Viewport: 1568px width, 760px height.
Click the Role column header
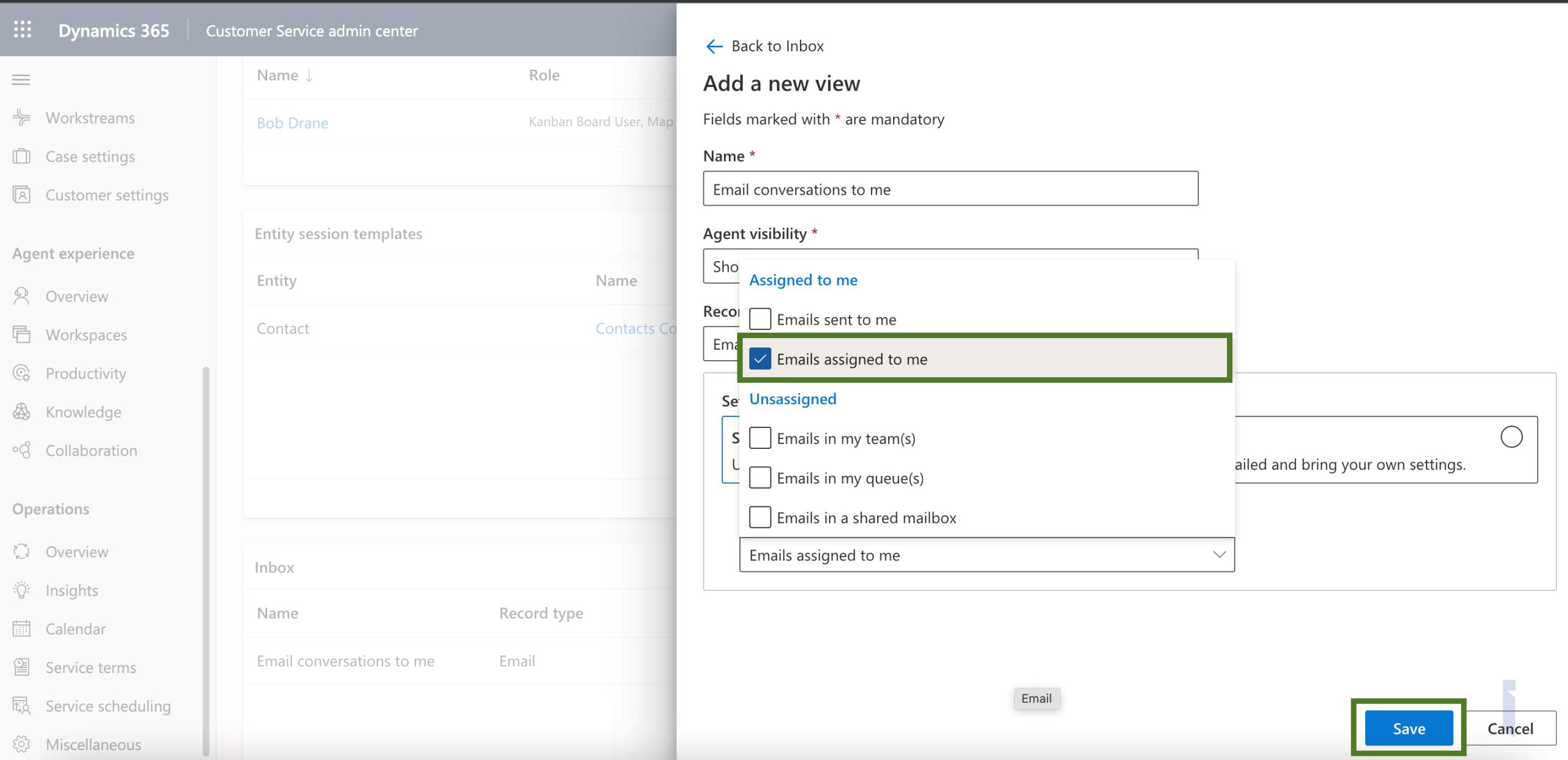pyautogui.click(x=544, y=75)
